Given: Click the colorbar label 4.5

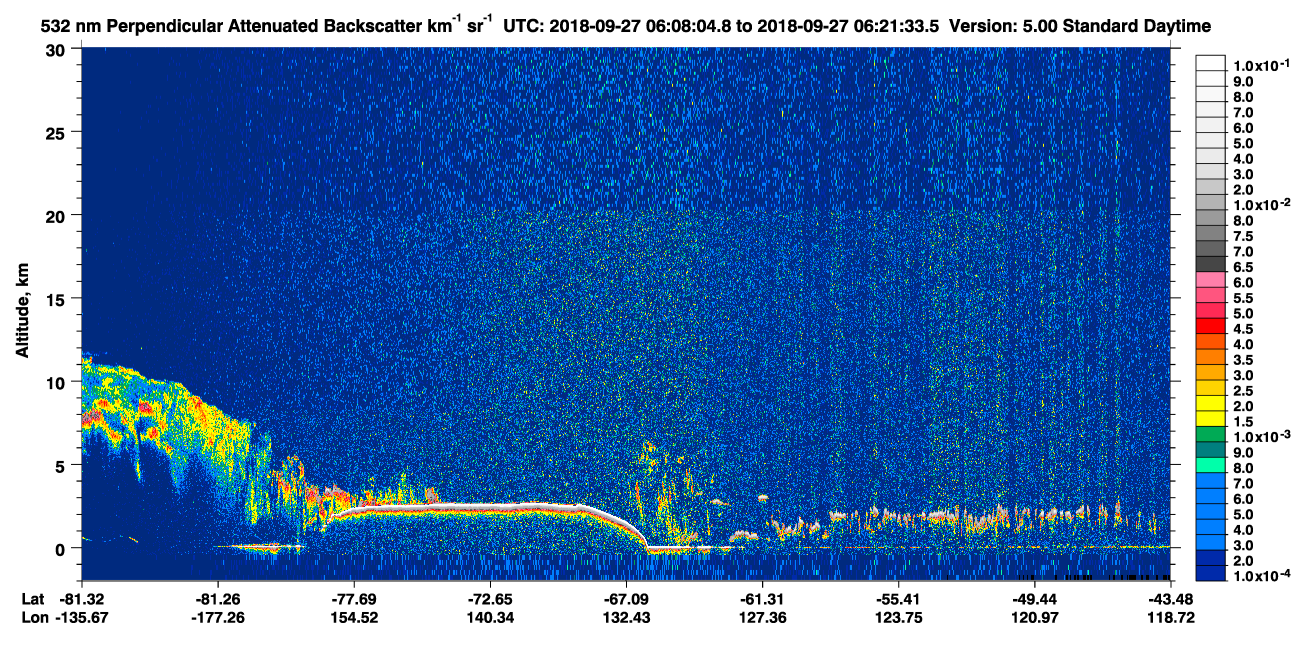Looking at the screenshot, I should [x=1243, y=329].
